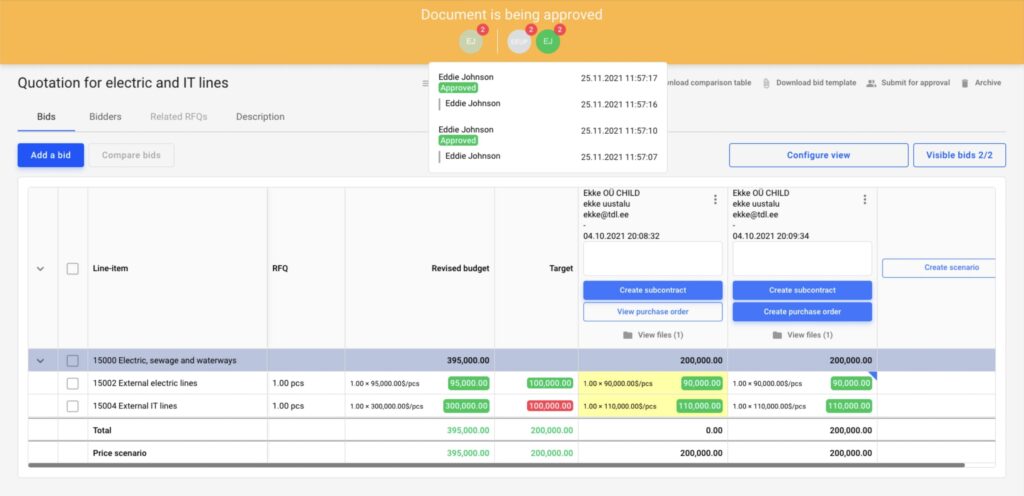Click the Quotation for electric and IT lines title
The height and width of the screenshot is (496, 1024).
123,83
